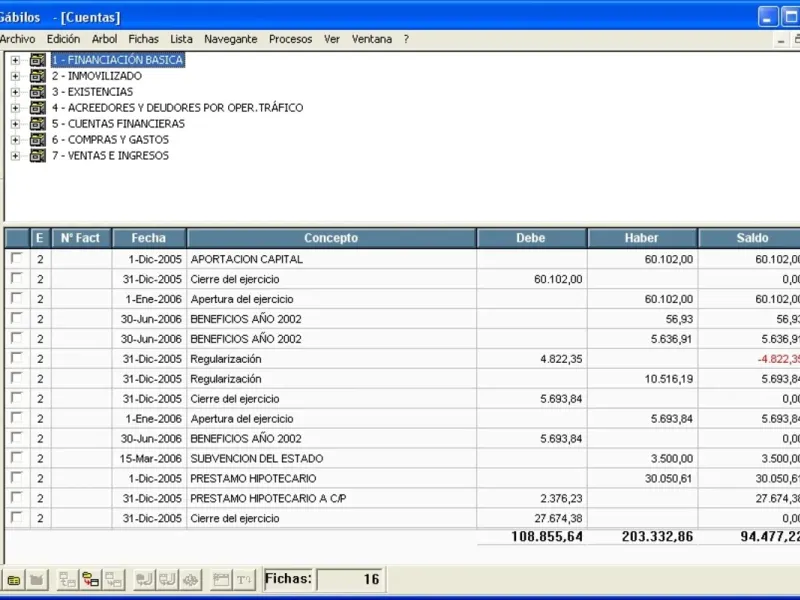Expand the 3 - EXISTENCIAS node
800x600 pixels.
(x=15, y=92)
